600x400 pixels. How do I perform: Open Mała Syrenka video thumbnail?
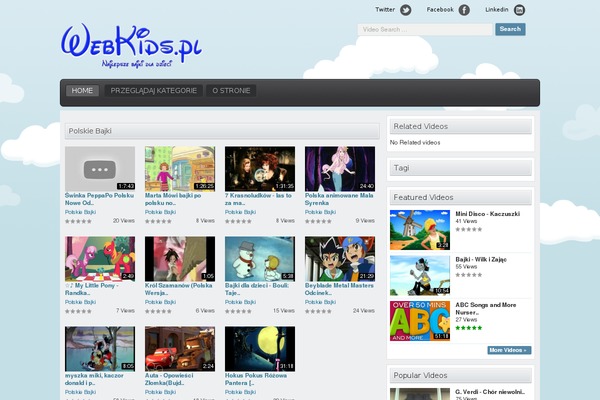coord(340,168)
